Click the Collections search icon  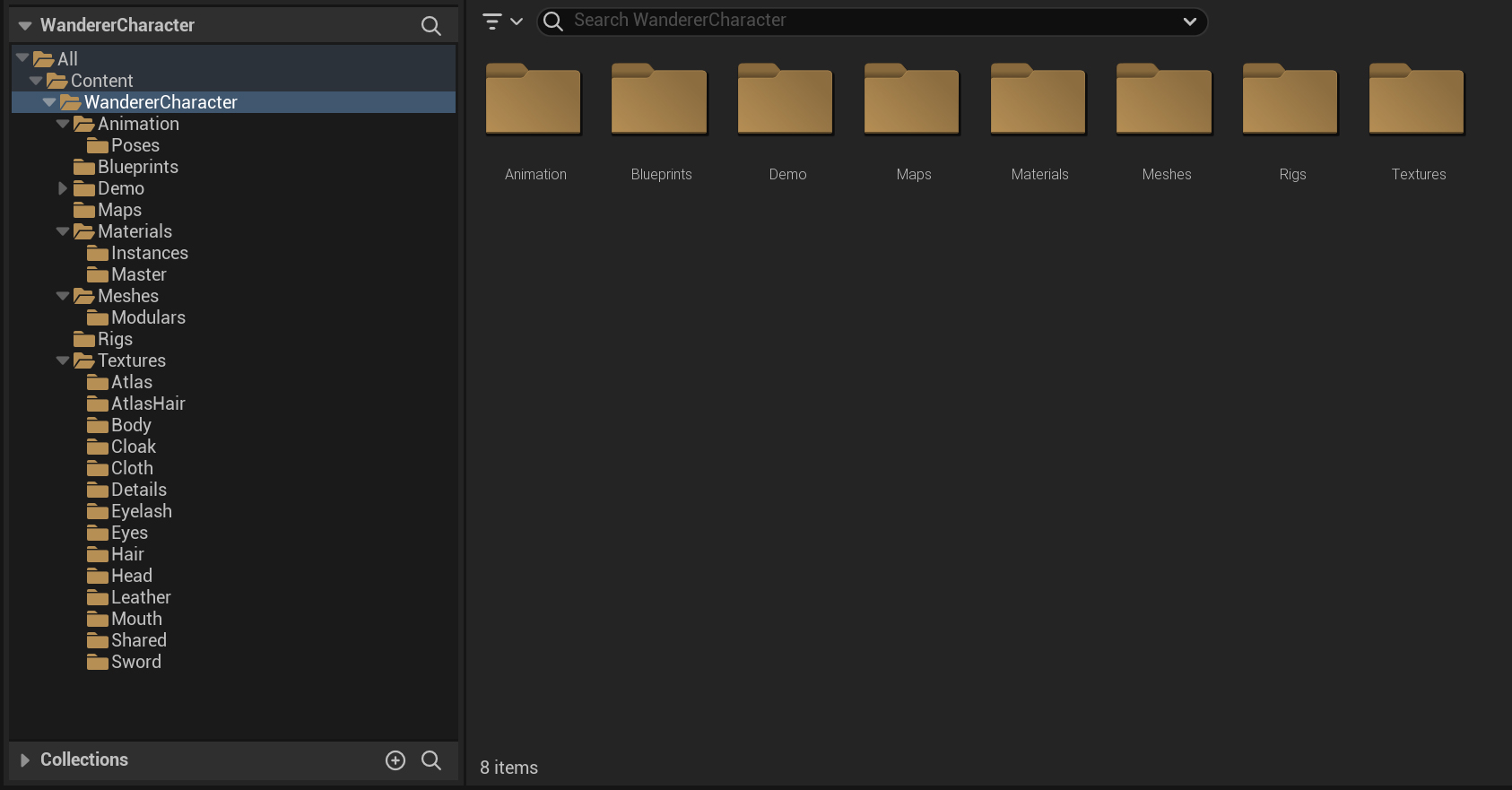click(x=431, y=760)
